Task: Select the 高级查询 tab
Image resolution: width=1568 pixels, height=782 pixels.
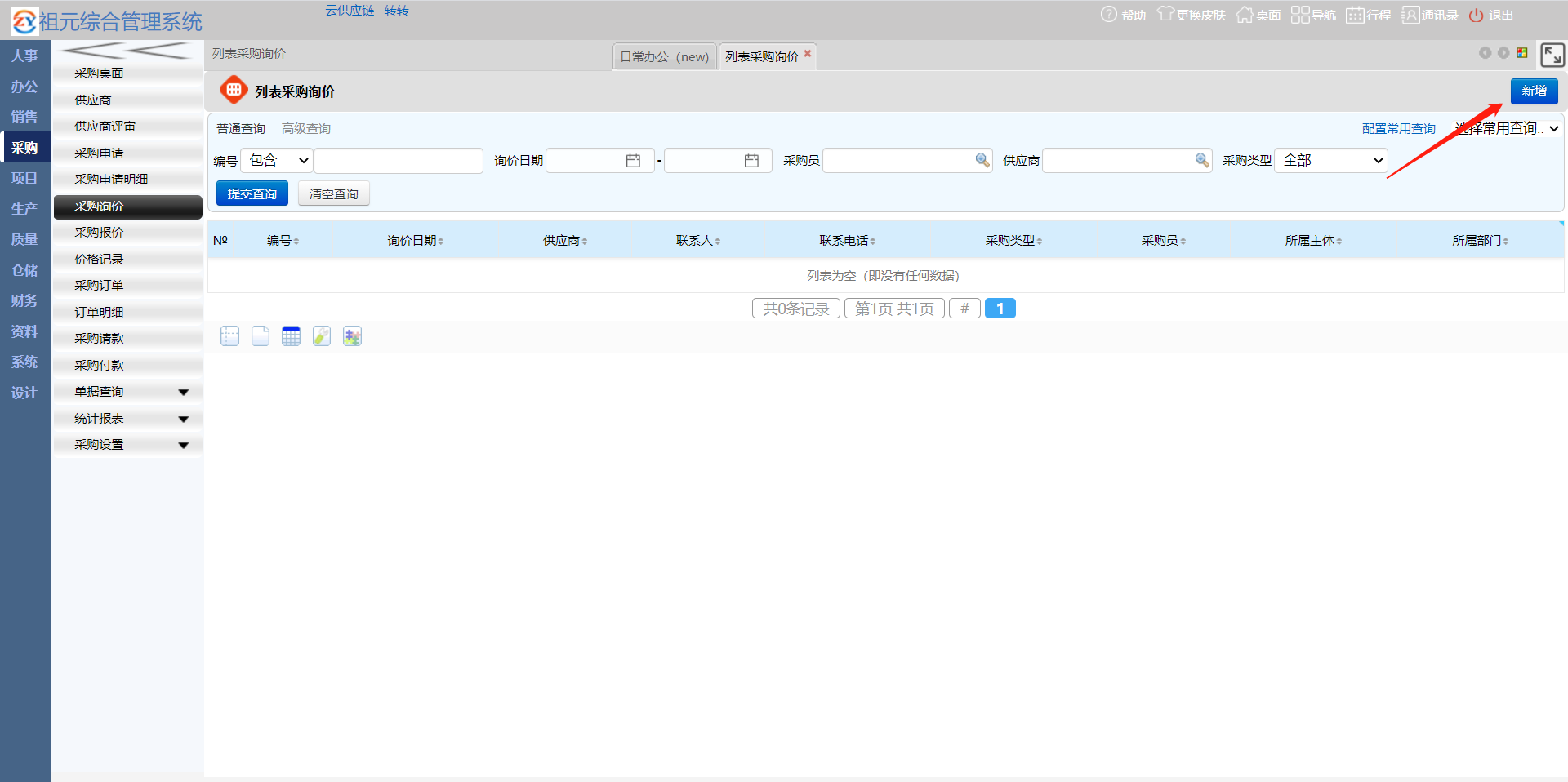Action: pos(306,129)
